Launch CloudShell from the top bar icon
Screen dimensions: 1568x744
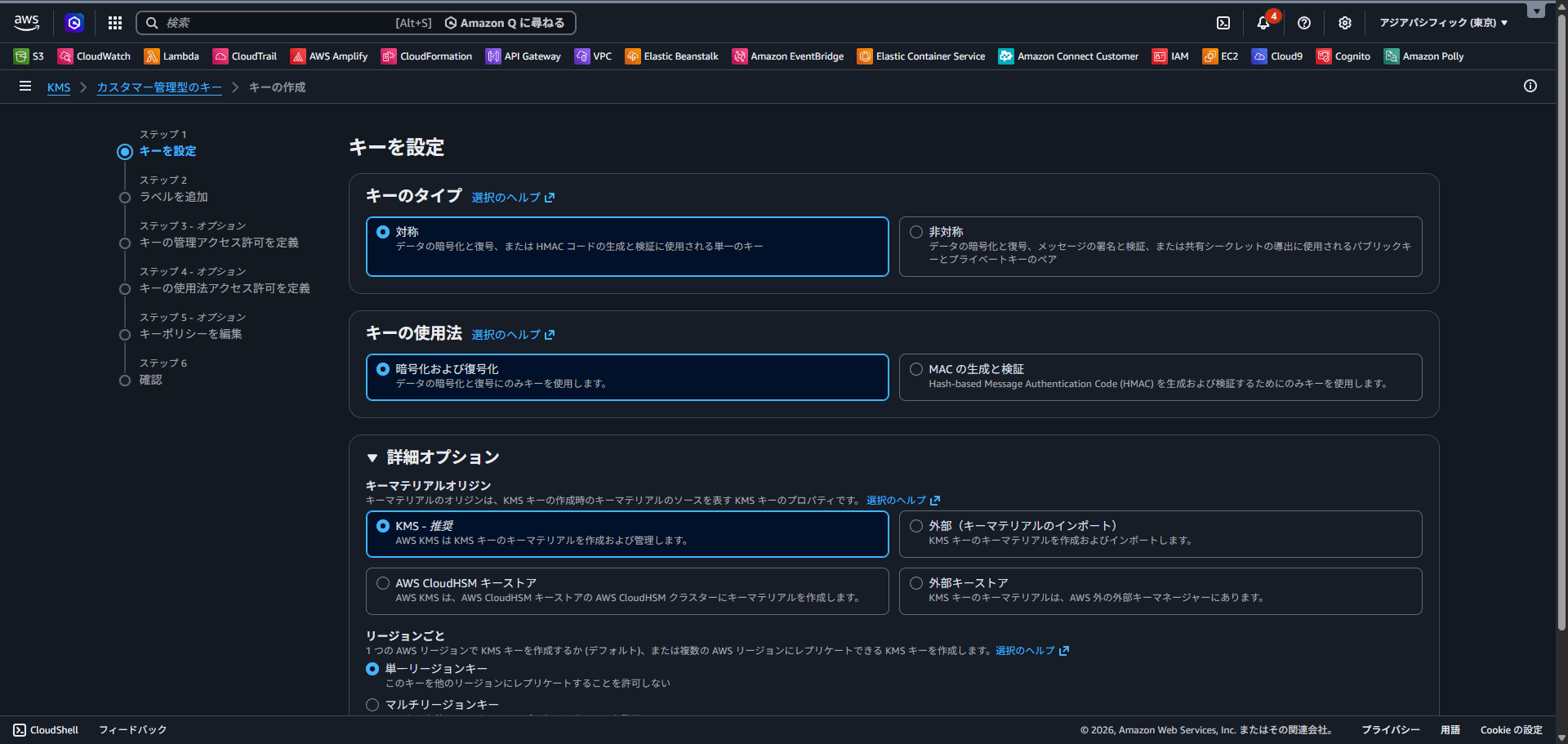[x=1223, y=23]
